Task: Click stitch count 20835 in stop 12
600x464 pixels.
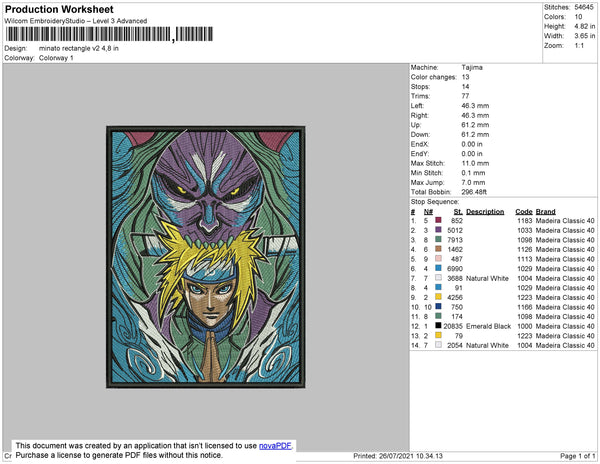Action: coord(453,326)
